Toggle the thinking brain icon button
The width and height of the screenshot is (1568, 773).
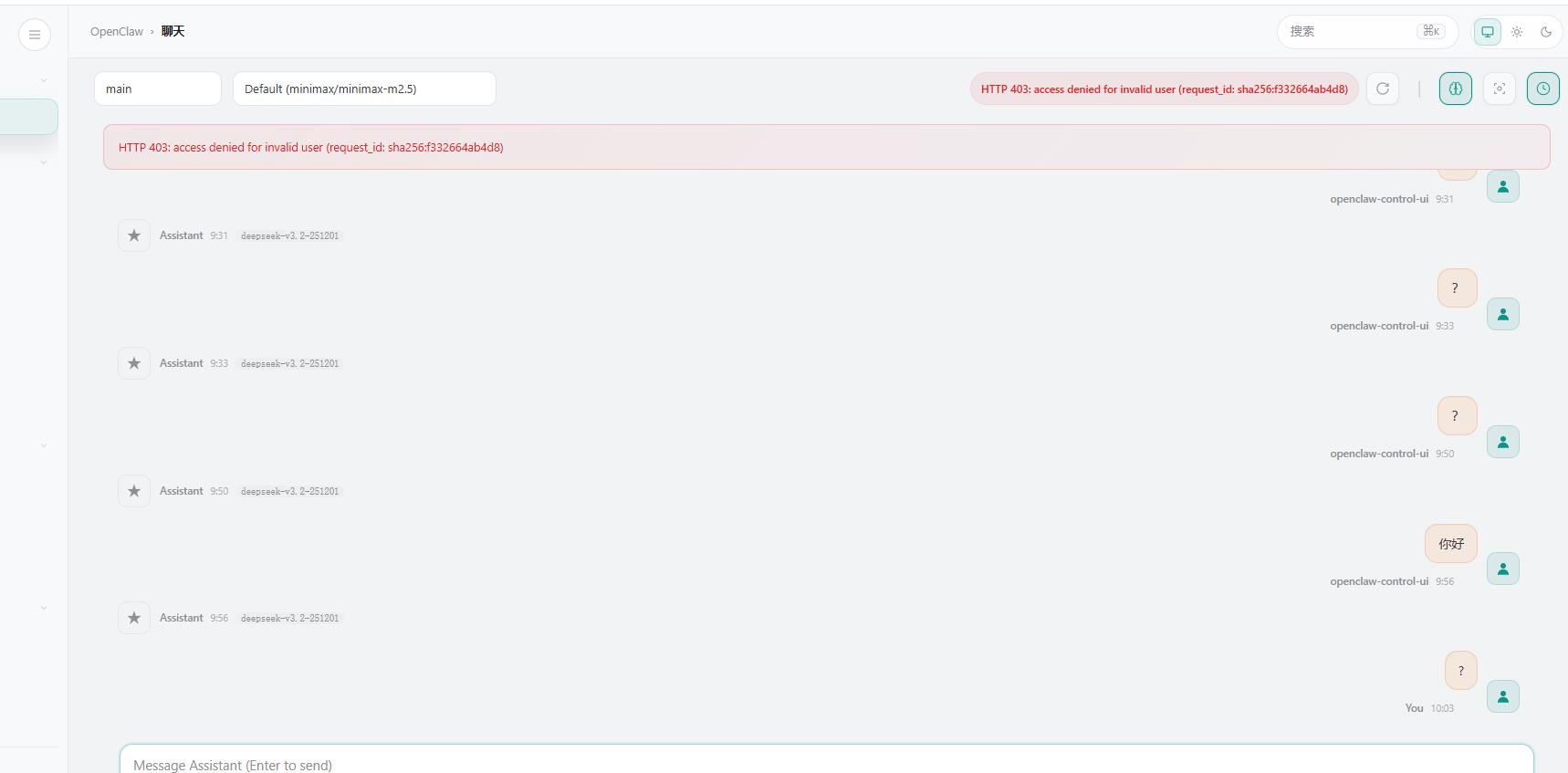(1456, 89)
